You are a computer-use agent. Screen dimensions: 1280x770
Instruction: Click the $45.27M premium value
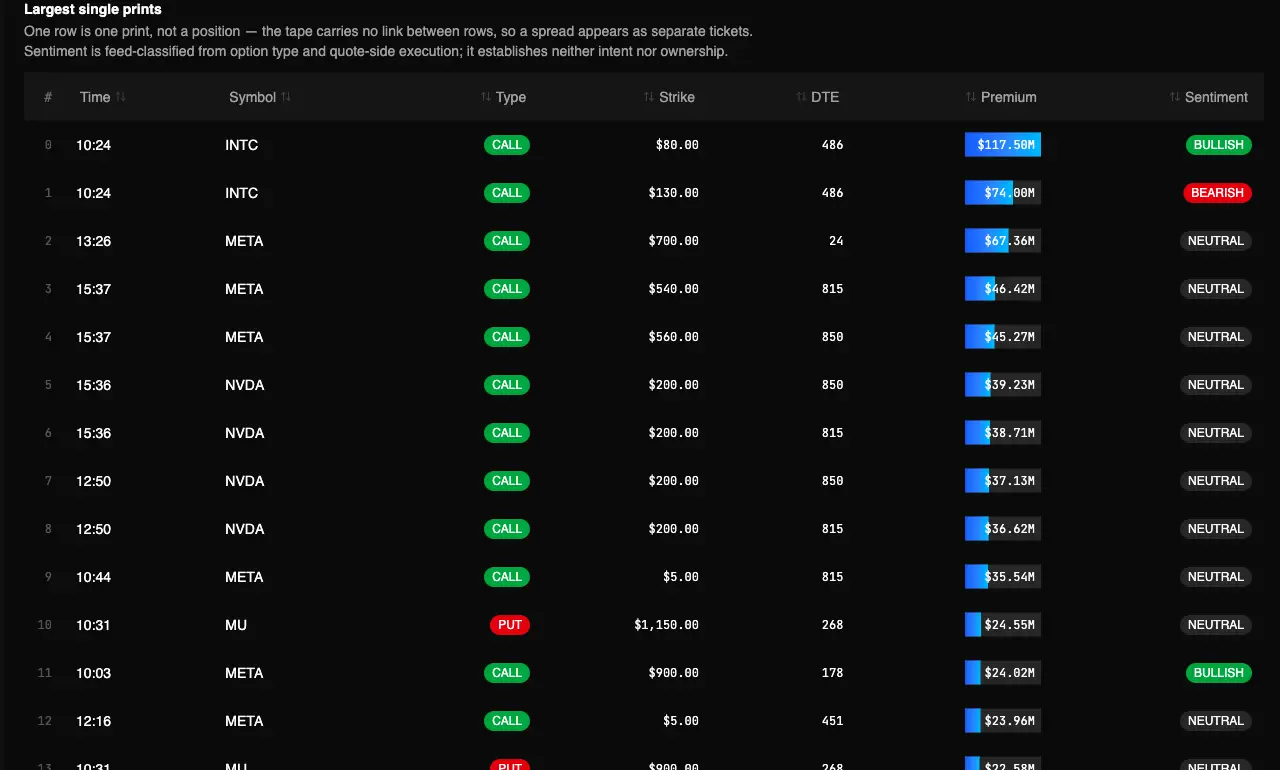click(1003, 337)
